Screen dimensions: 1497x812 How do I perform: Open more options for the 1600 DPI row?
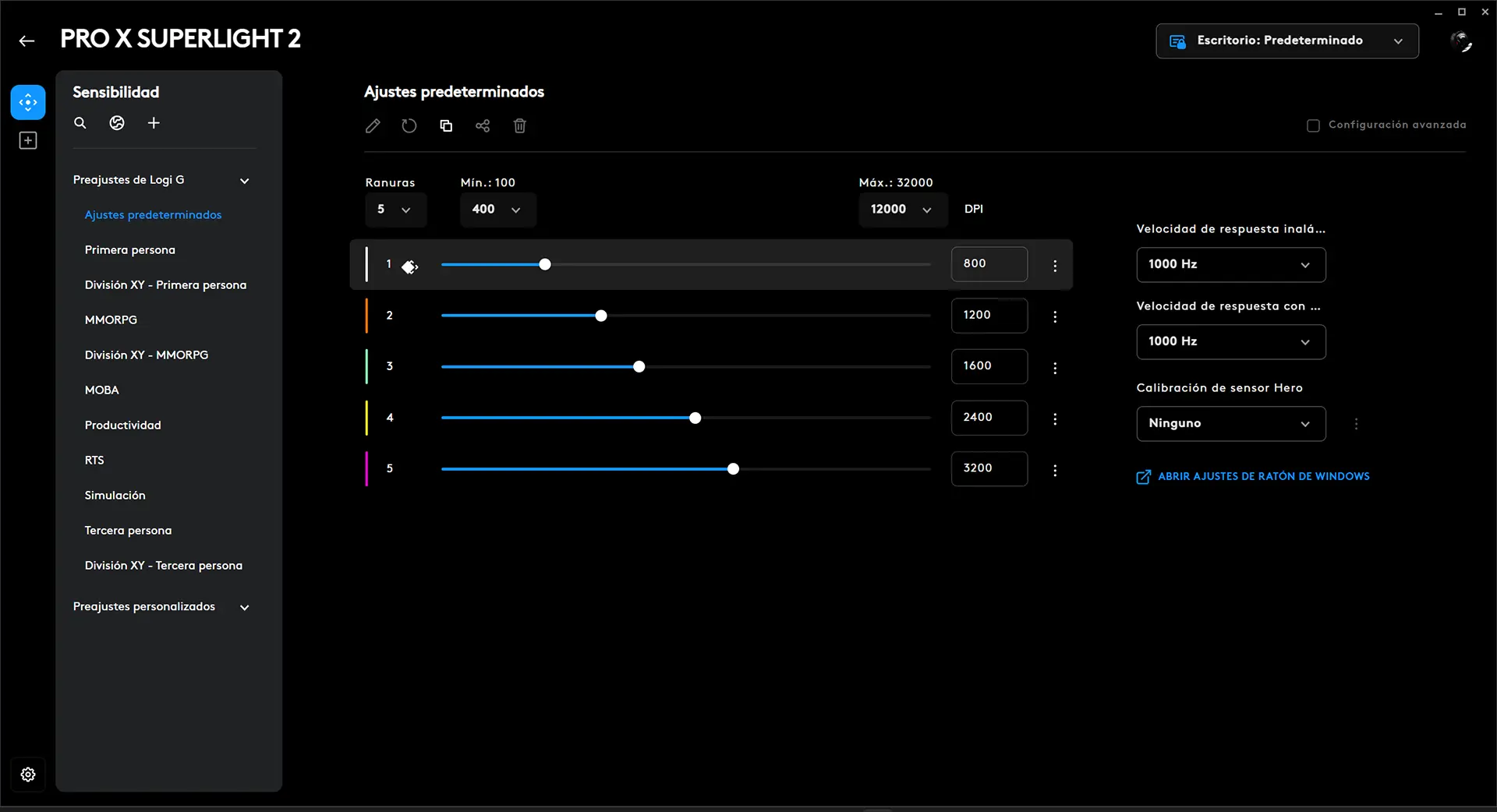pos(1055,368)
